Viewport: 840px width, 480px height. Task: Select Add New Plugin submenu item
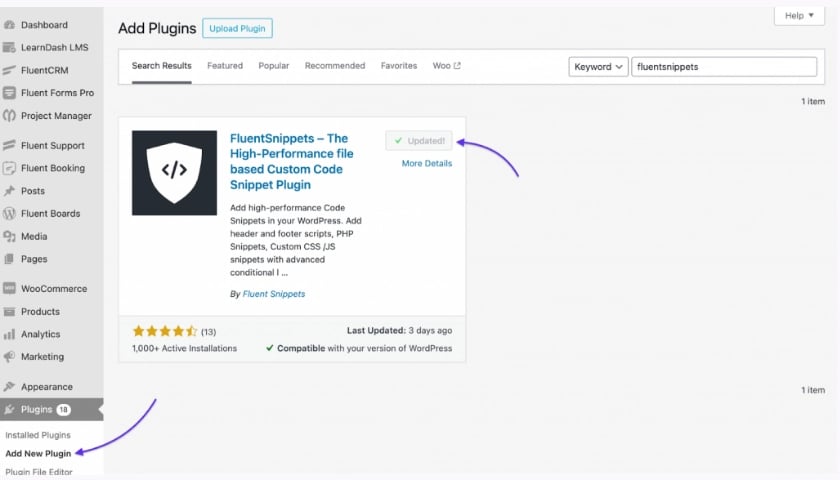point(38,453)
